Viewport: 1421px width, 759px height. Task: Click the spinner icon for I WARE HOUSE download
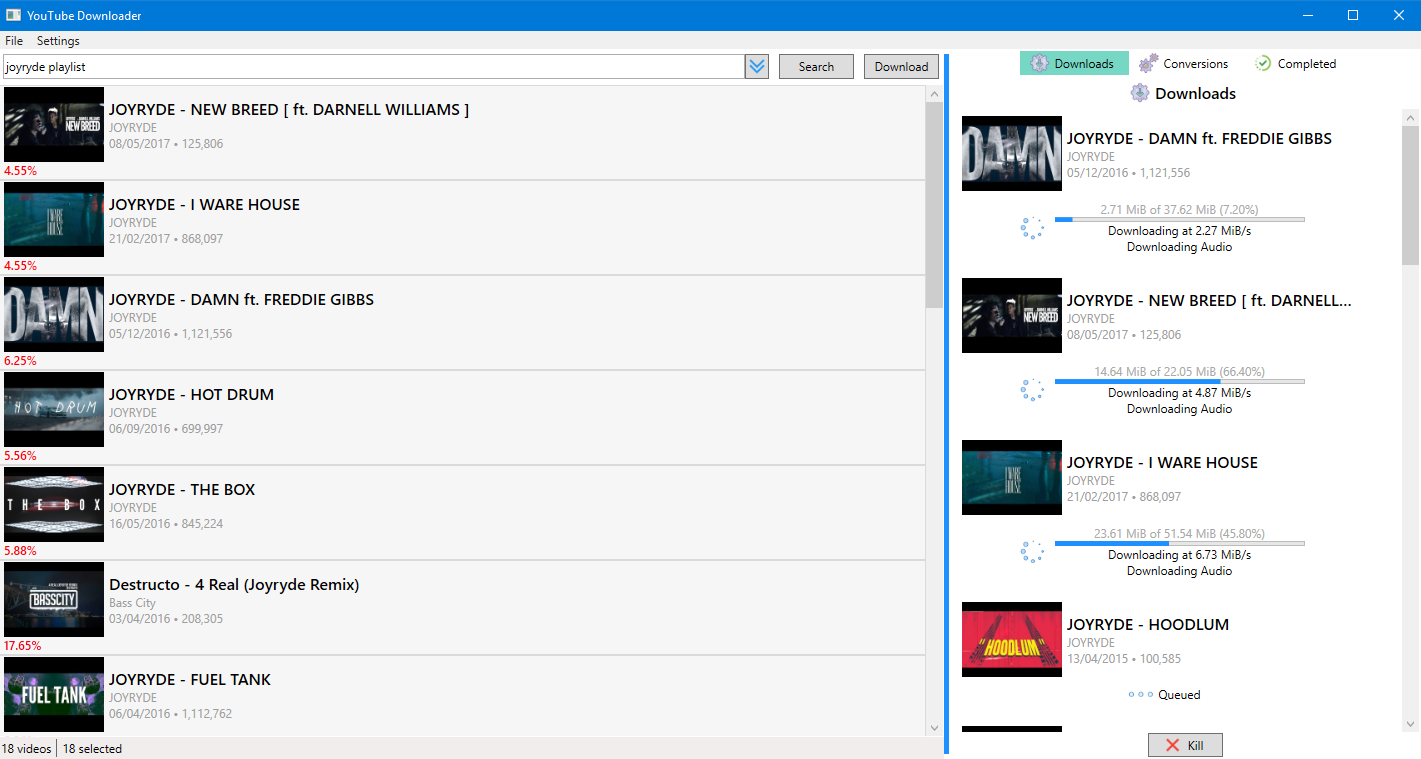[x=1032, y=551]
